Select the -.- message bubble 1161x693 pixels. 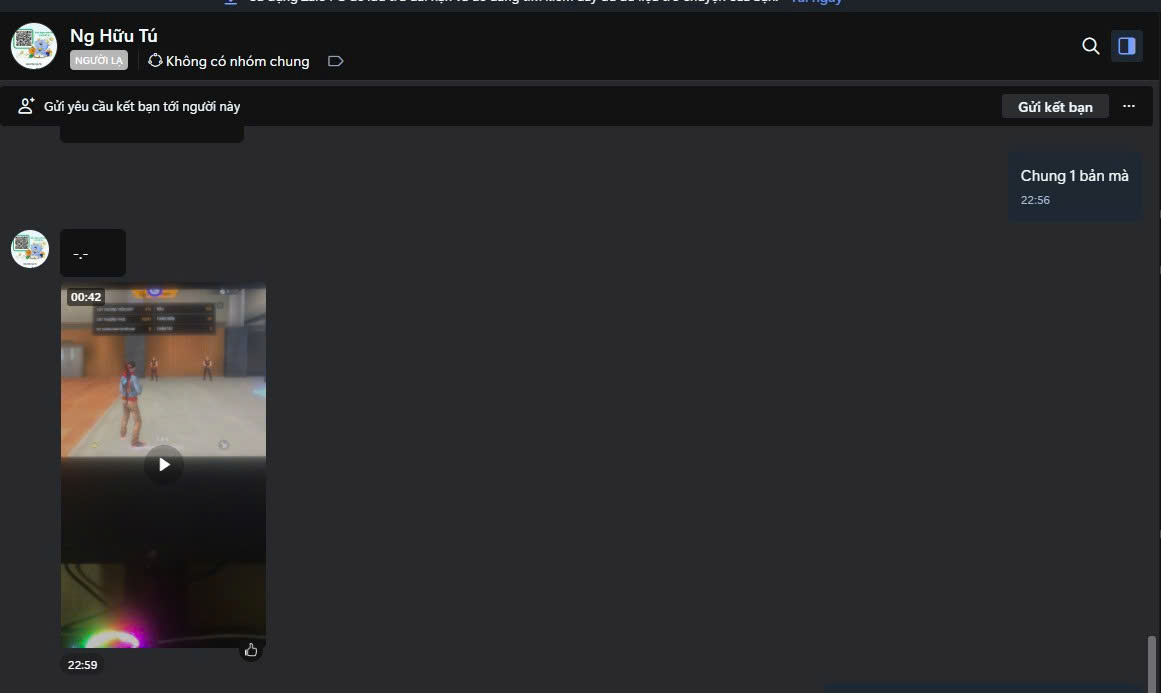coord(93,253)
